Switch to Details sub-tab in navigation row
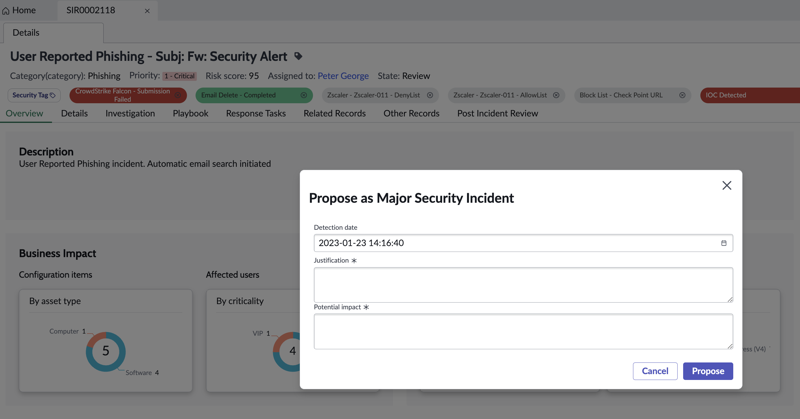 [74, 113]
